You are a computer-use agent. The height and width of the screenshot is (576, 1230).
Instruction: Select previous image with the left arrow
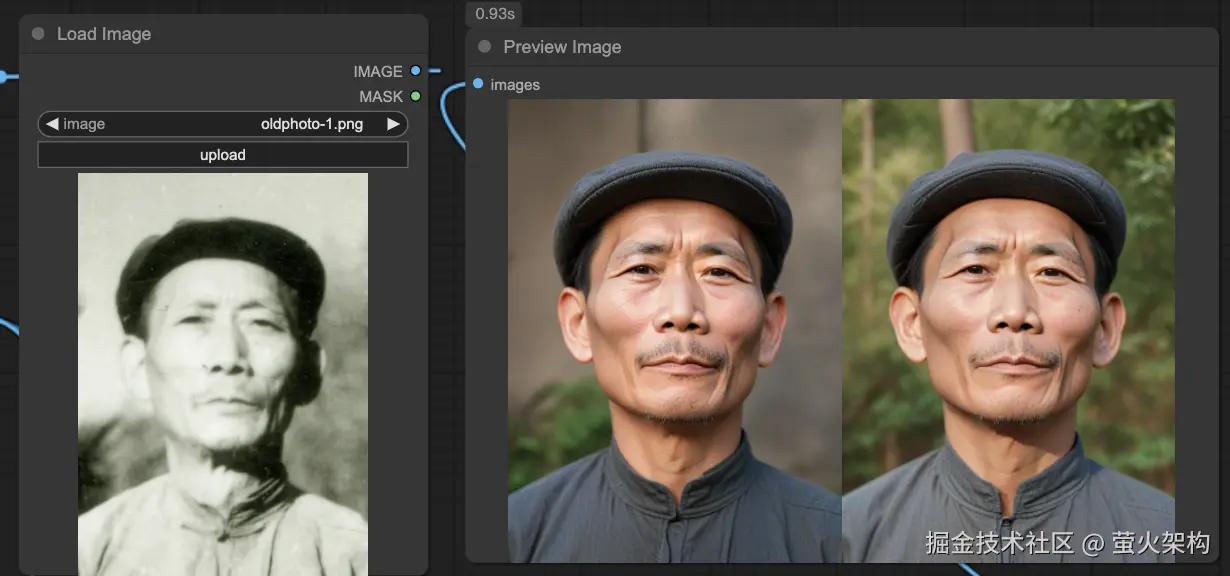52,124
